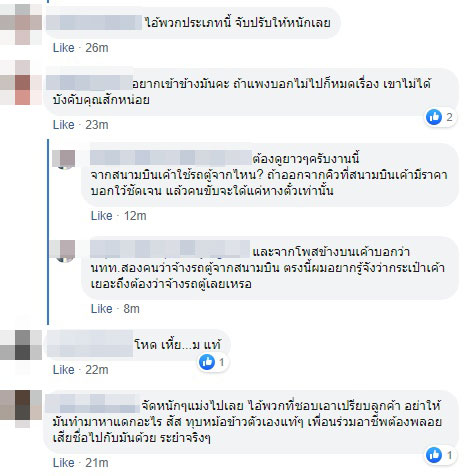Click the like reaction icon on the 21m comment
The image size is (475, 476).
click(x=434, y=455)
